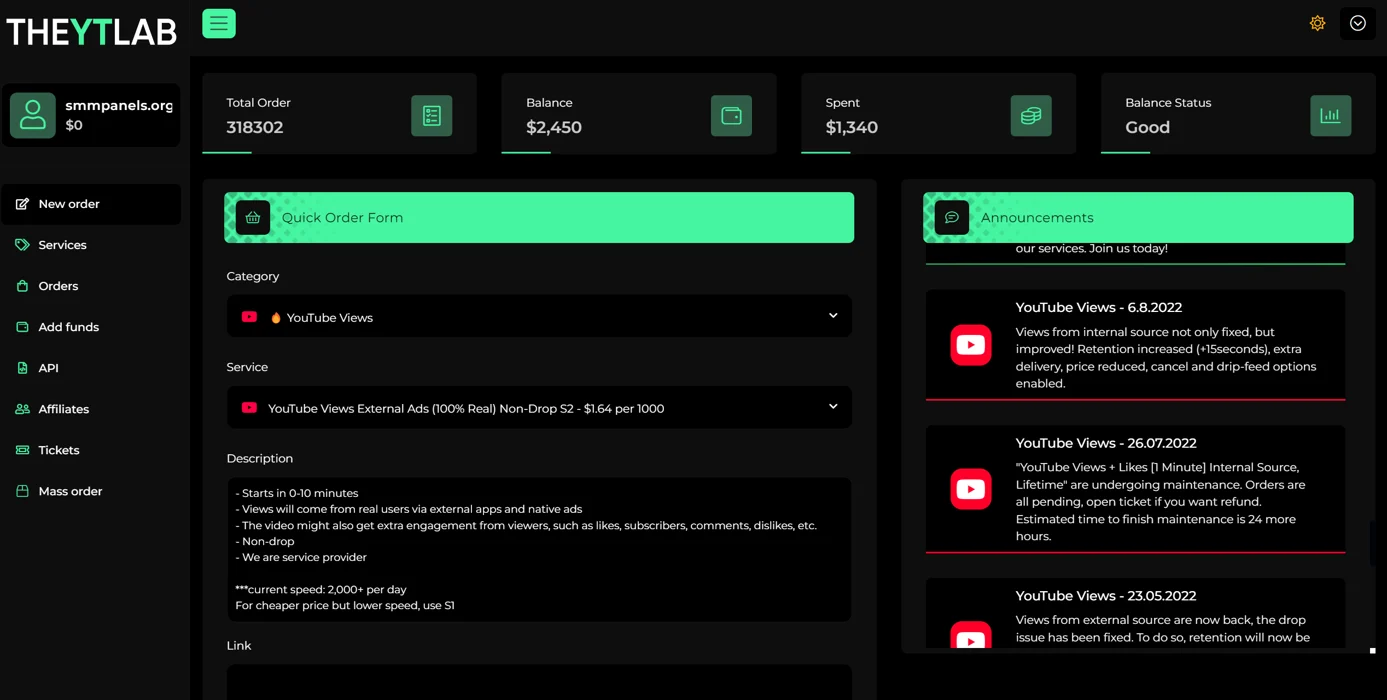The height and width of the screenshot is (700, 1387).
Task: Click the 'current speed: 2,000+ per day' text
Action: [x=321, y=589]
